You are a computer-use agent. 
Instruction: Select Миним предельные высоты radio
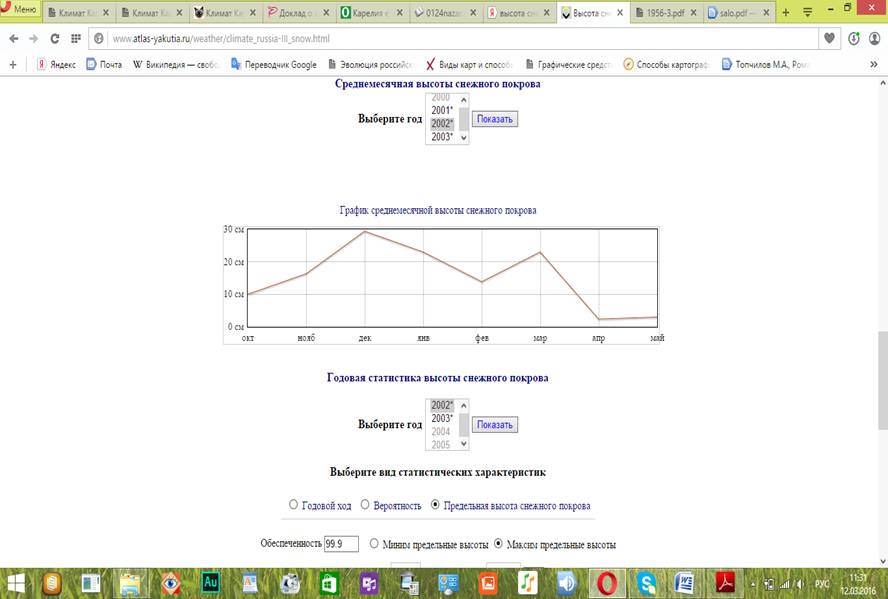pos(374,544)
